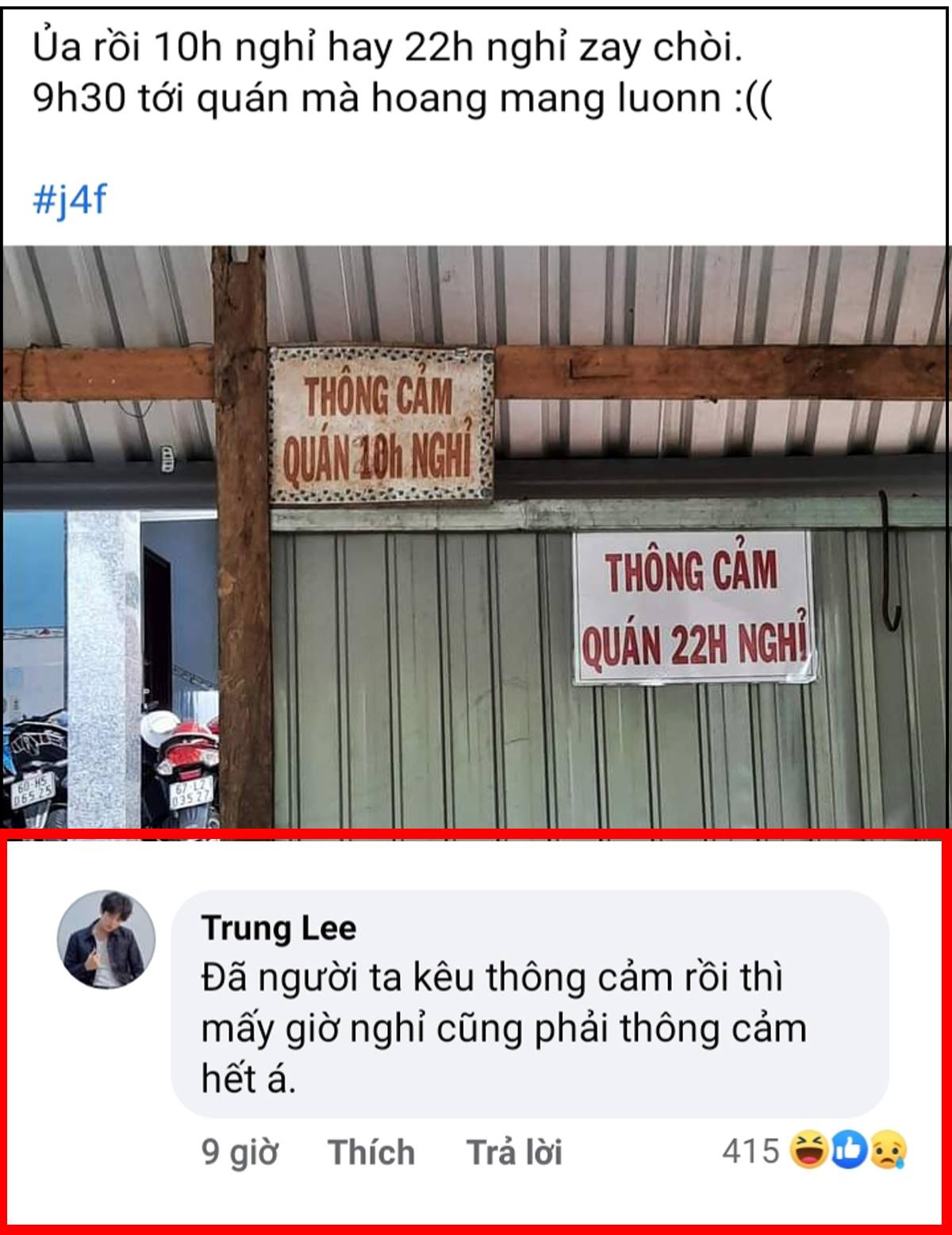The image size is (952, 1235).
Task: View the 415 reactions count
Action: click(x=750, y=1150)
